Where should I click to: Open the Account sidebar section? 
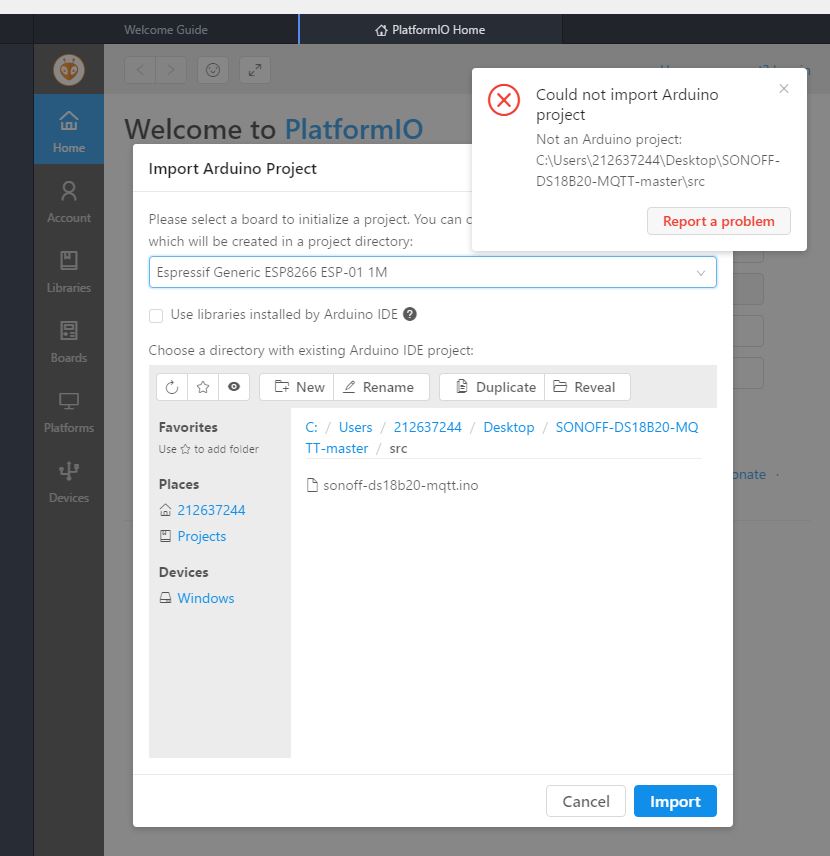[69, 202]
